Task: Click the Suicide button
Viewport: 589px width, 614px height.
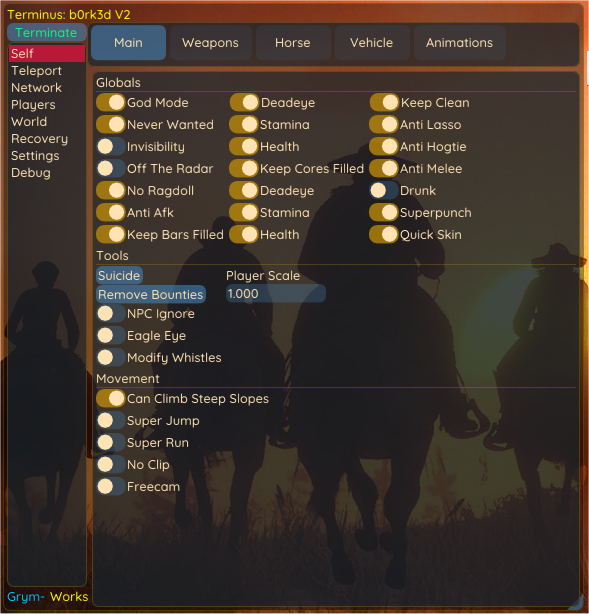Action: (x=119, y=276)
